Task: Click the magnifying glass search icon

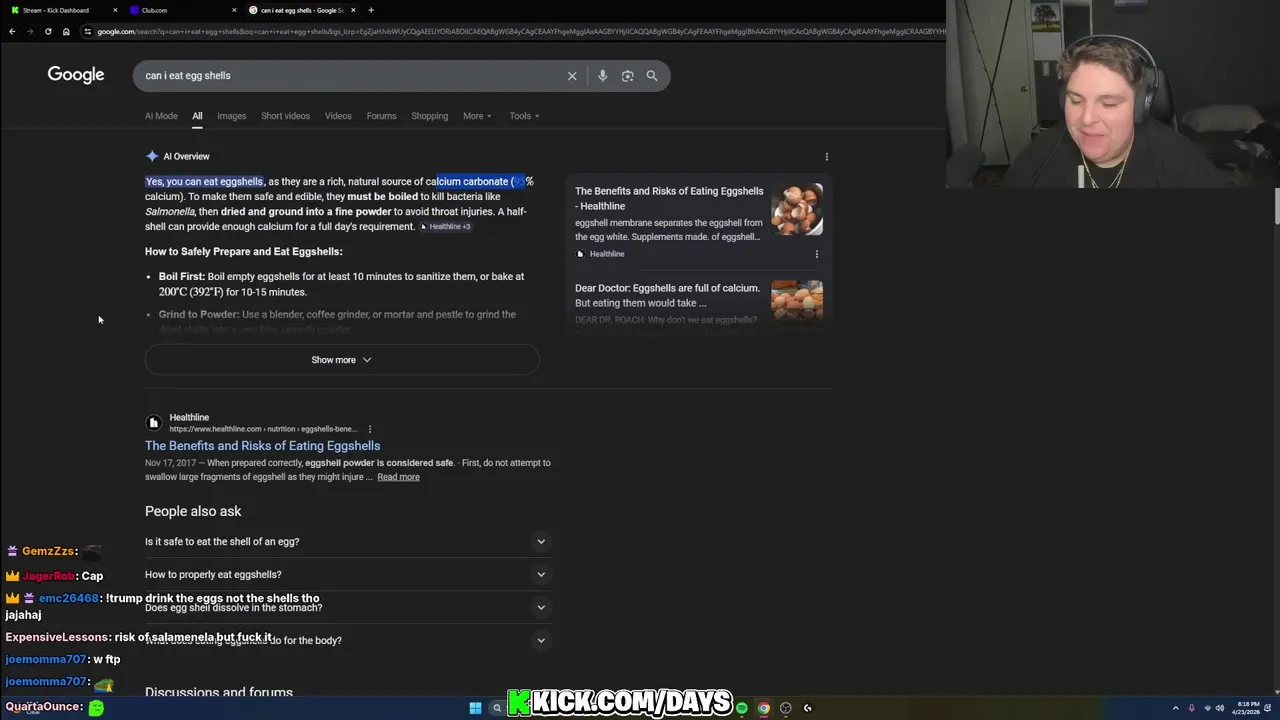Action: (652, 76)
